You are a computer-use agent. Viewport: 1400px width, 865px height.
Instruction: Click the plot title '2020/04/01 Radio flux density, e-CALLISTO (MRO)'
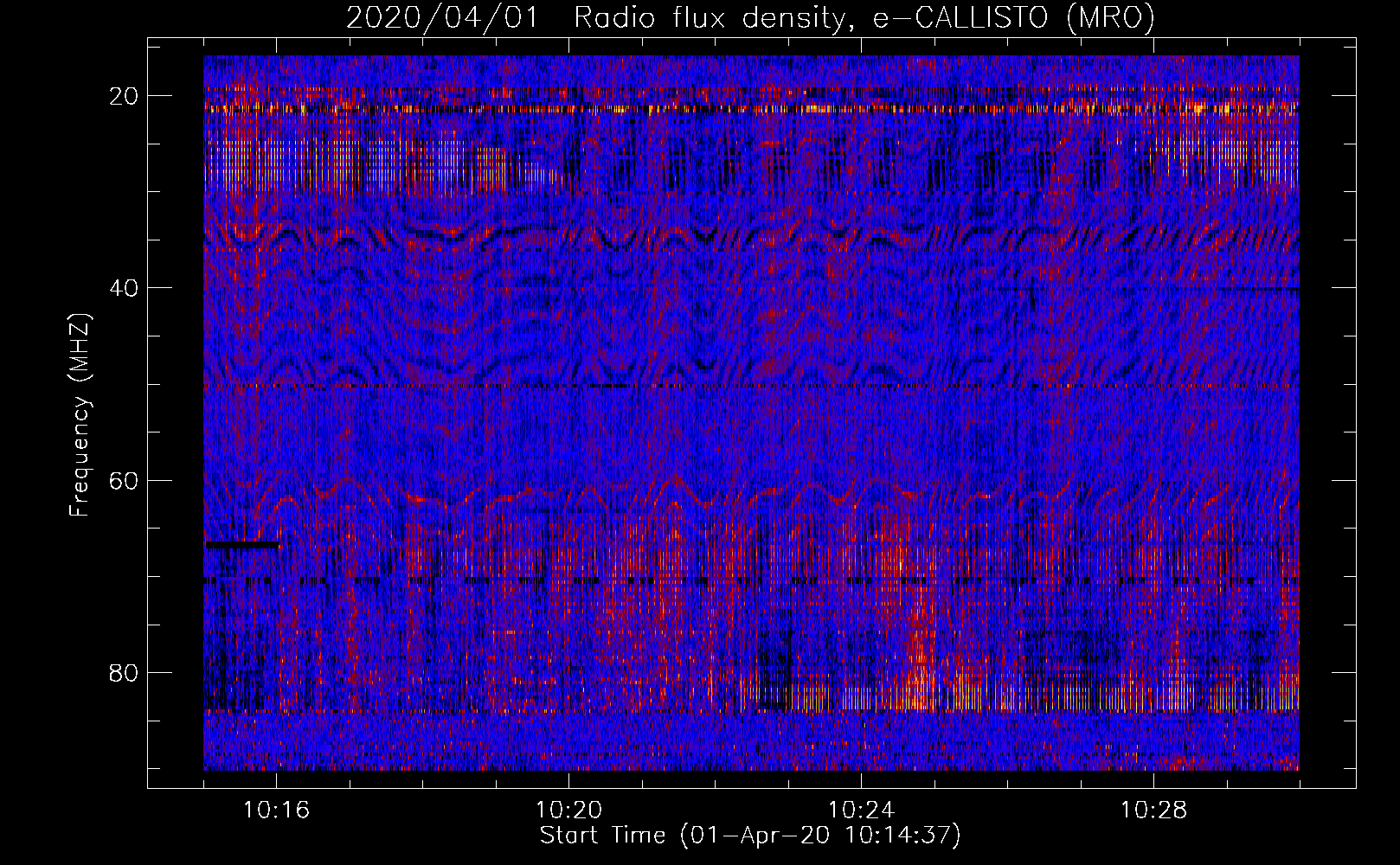(750, 17)
